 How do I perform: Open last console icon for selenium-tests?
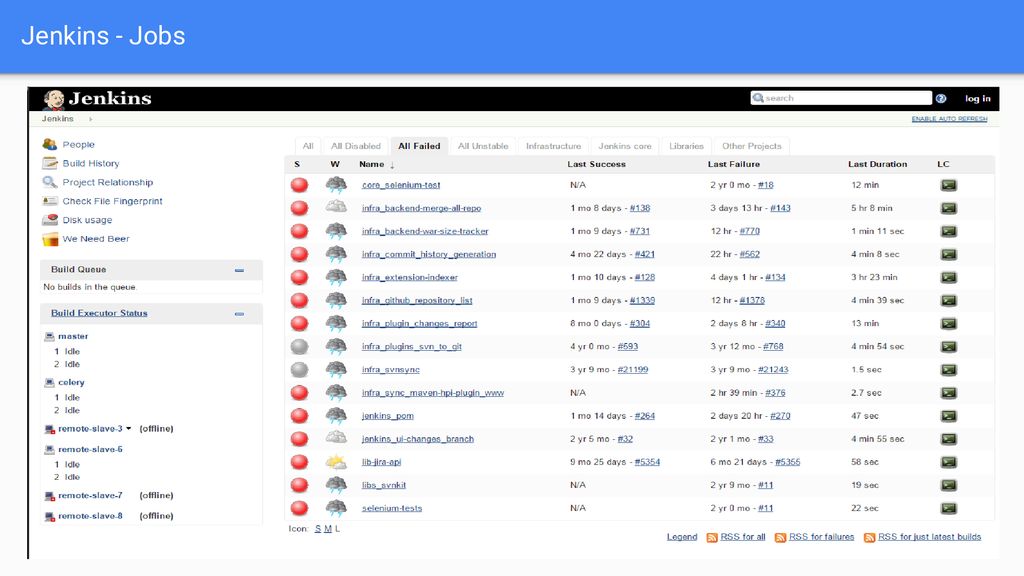[948, 508]
